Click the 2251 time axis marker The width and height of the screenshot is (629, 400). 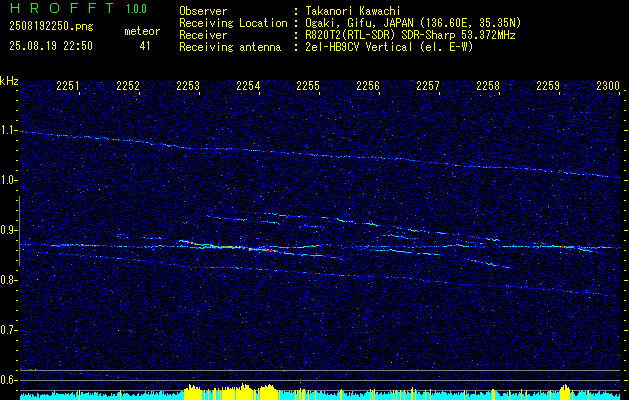[x=67, y=85]
